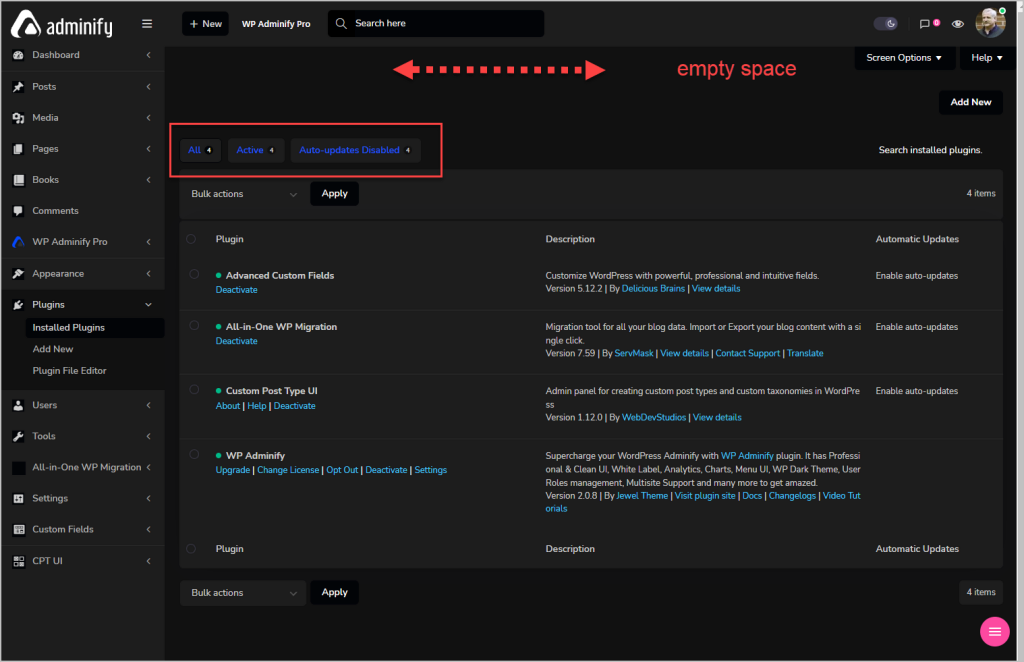Click the Tools wrench icon
The width and height of the screenshot is (1024, 662).
coord(18,436)
